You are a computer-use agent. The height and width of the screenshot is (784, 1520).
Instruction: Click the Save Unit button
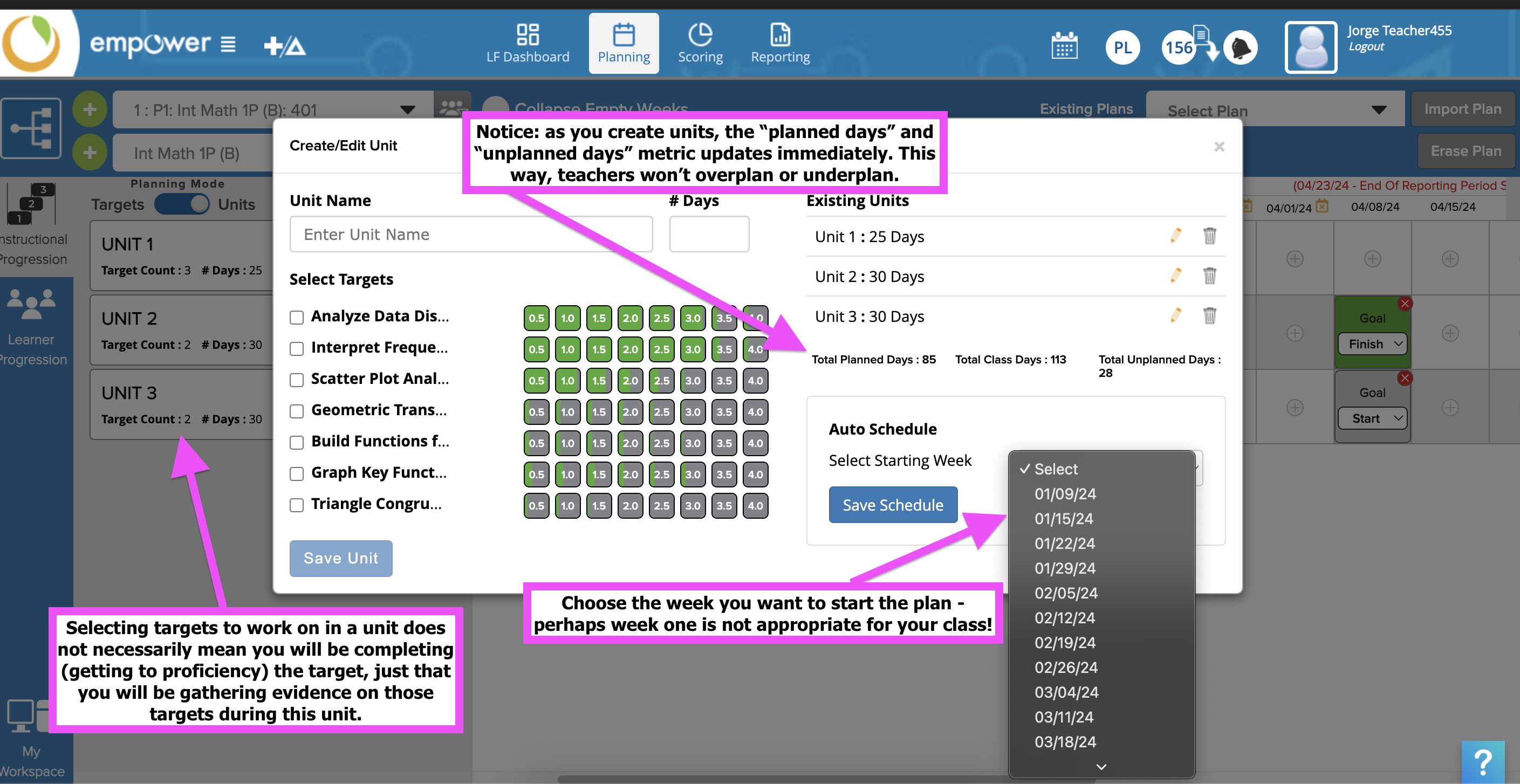(340, 558)
